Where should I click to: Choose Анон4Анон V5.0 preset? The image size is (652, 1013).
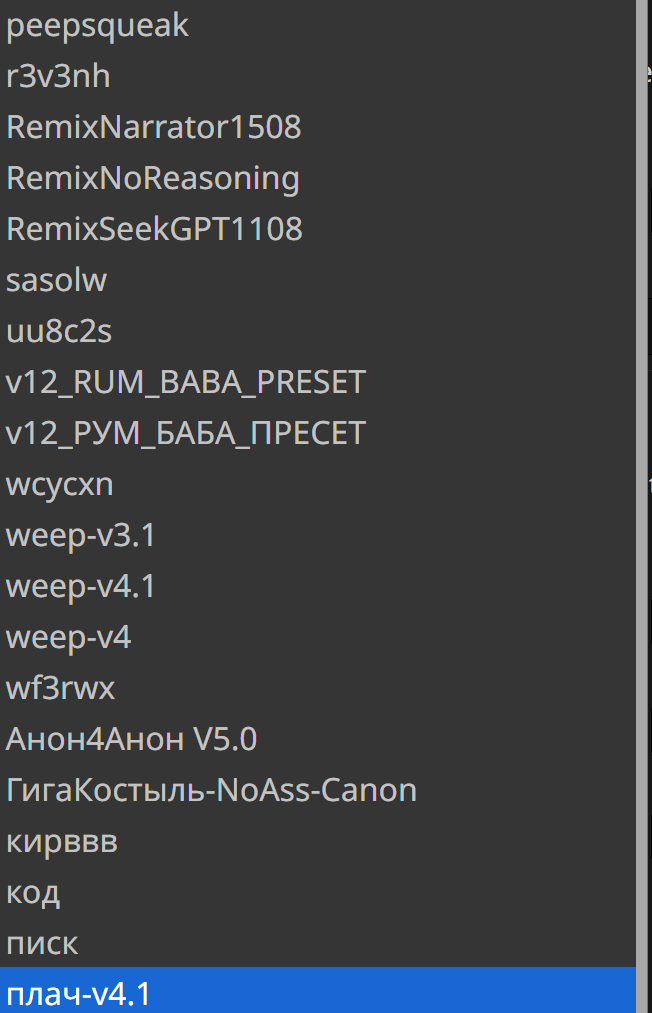point(131,740)
